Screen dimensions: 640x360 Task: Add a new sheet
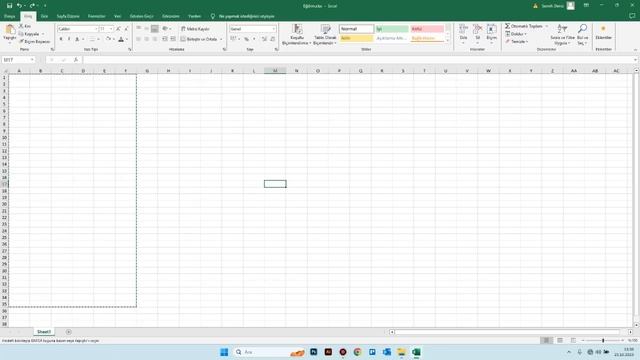point(69,332)
